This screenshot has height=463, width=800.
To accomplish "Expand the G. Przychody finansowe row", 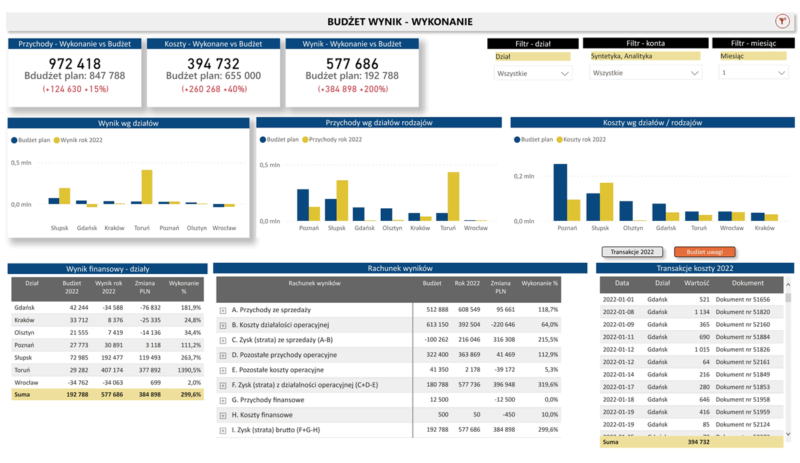I will (x=223, y=400).
